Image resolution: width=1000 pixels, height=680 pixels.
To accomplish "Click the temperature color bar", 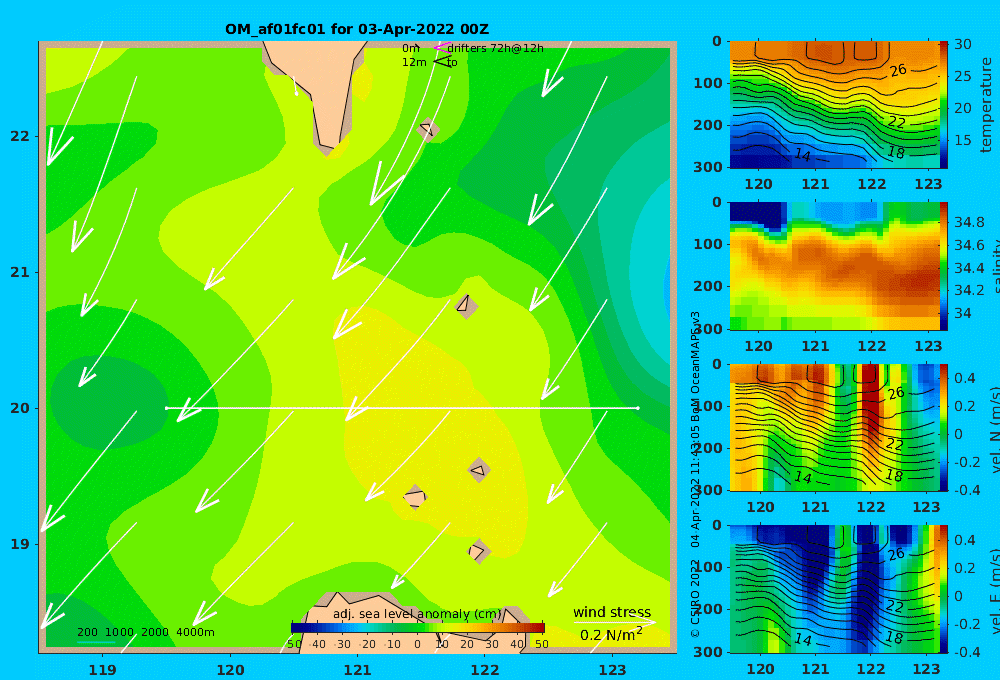I will 943,105.
